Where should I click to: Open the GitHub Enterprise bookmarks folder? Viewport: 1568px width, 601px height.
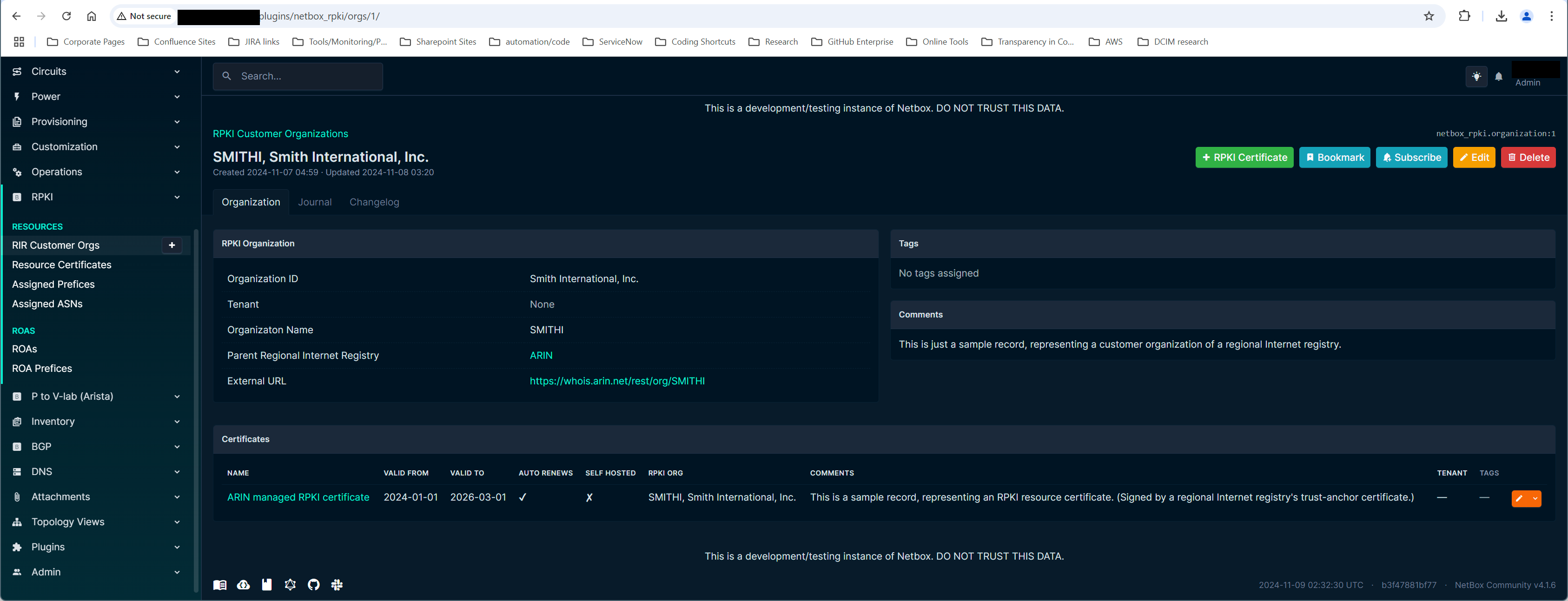tap(852, 42)
